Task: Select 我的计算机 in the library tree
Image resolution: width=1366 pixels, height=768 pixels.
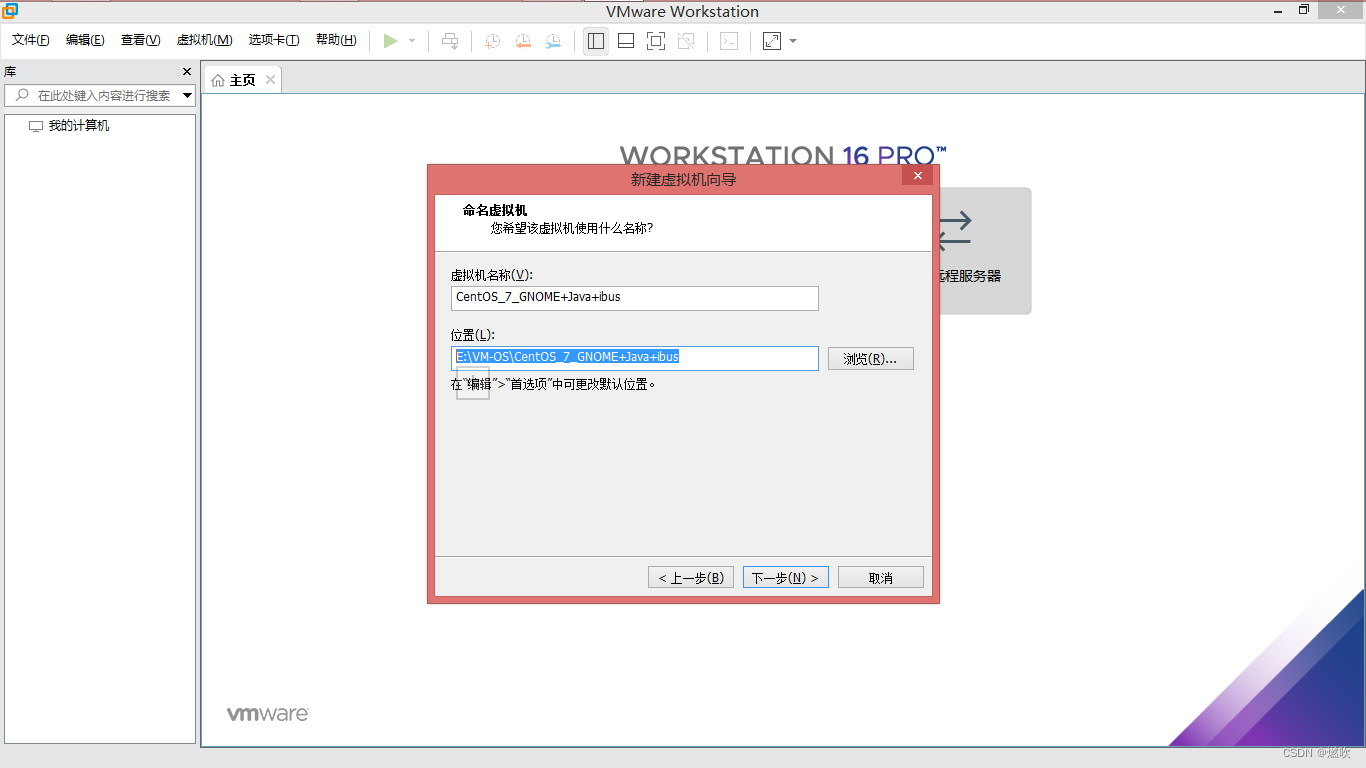Action: pyautogui.click(x=69, y=126)
